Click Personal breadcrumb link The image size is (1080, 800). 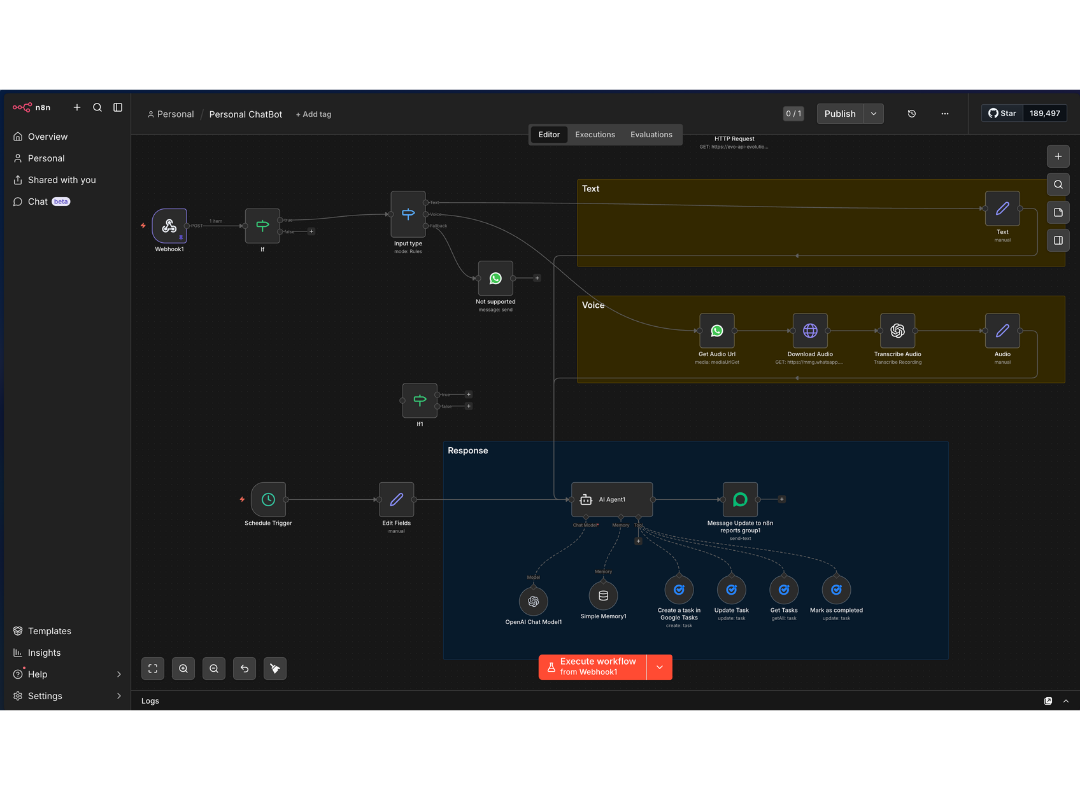pos(171,114)
